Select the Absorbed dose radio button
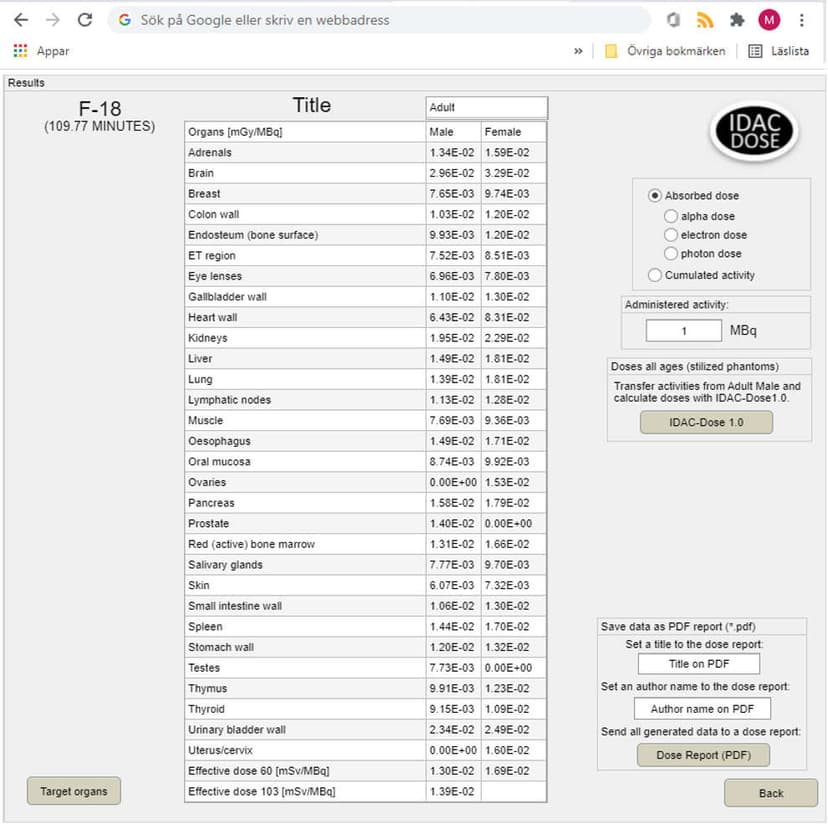 (x=655, y=196)
